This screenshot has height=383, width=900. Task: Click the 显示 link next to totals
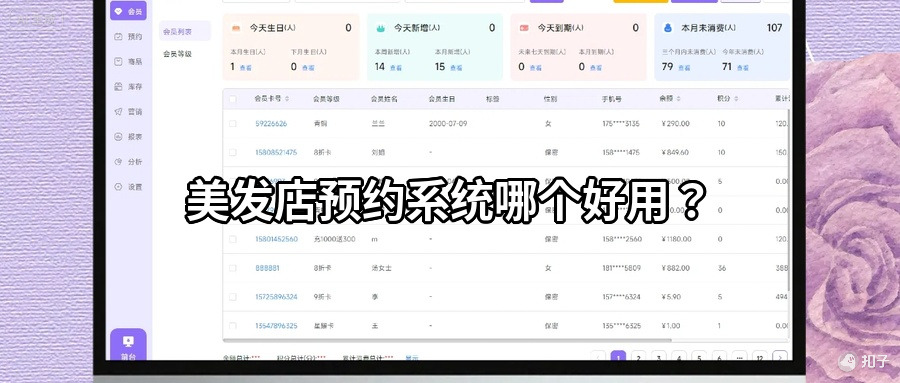[x=412, y=358]
